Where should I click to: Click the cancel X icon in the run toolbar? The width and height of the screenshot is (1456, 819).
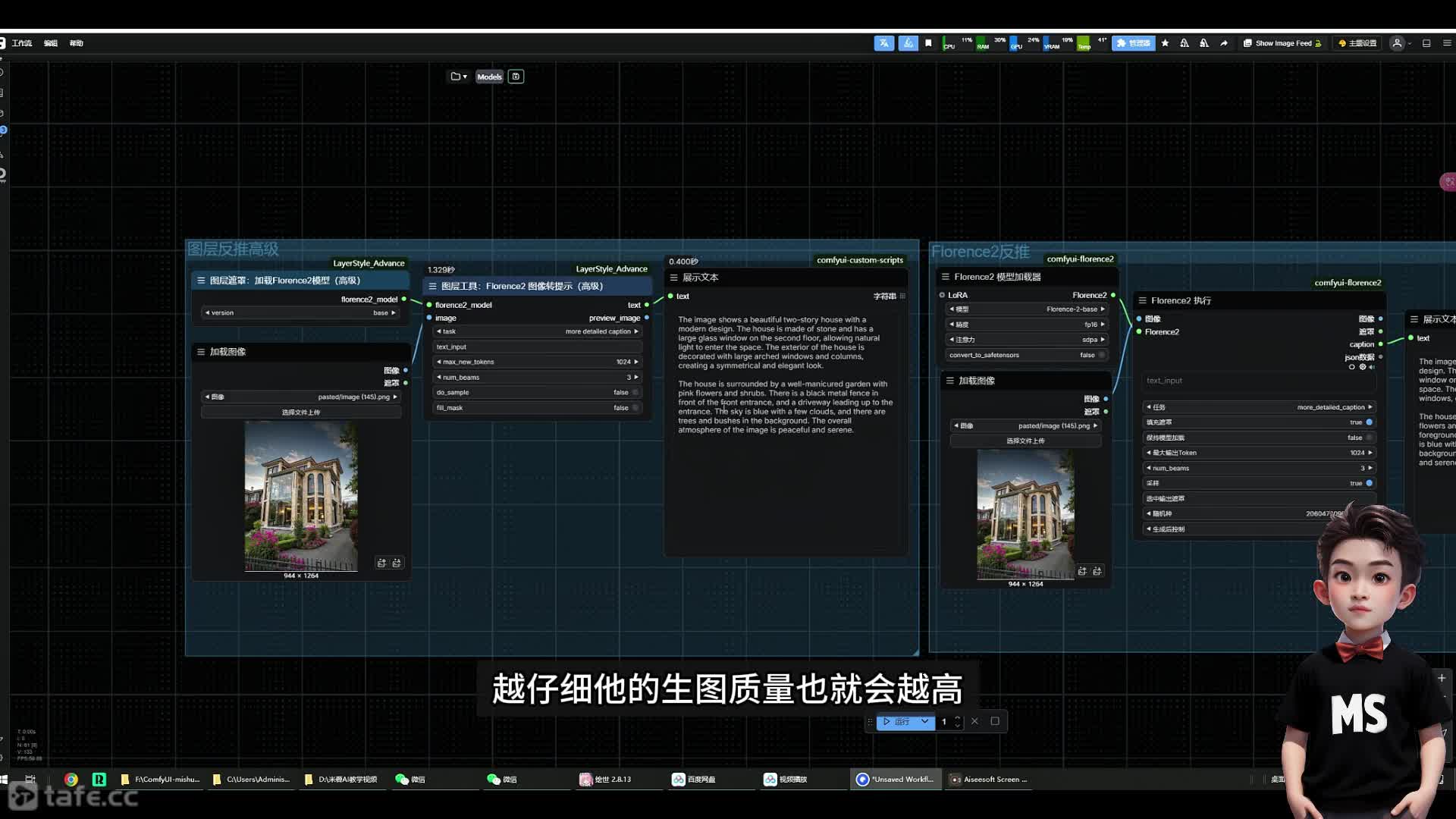[x=975, y=721]
